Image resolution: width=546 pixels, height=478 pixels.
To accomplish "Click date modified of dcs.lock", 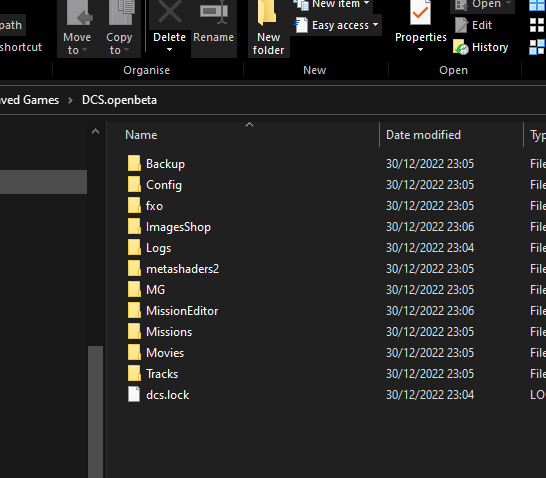I will [430, 394].
